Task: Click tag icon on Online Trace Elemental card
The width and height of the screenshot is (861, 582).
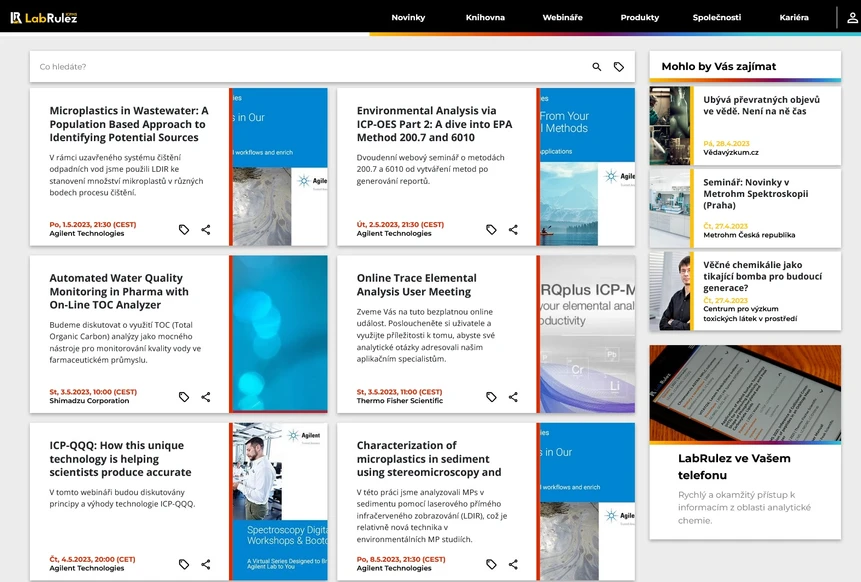Action: click(x=491, y=397)
